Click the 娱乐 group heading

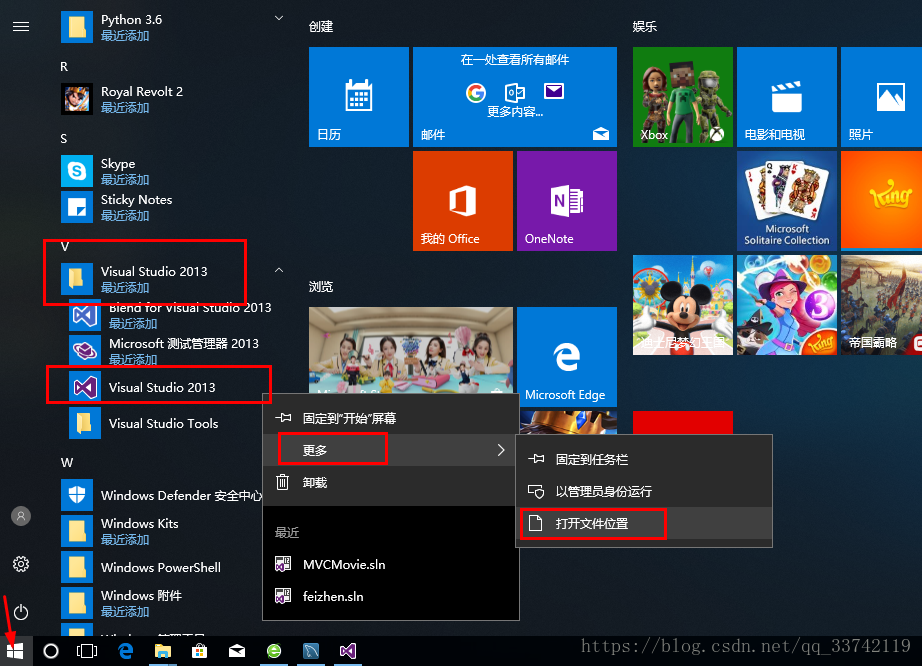pyautogui.click(x=644, y=26)
